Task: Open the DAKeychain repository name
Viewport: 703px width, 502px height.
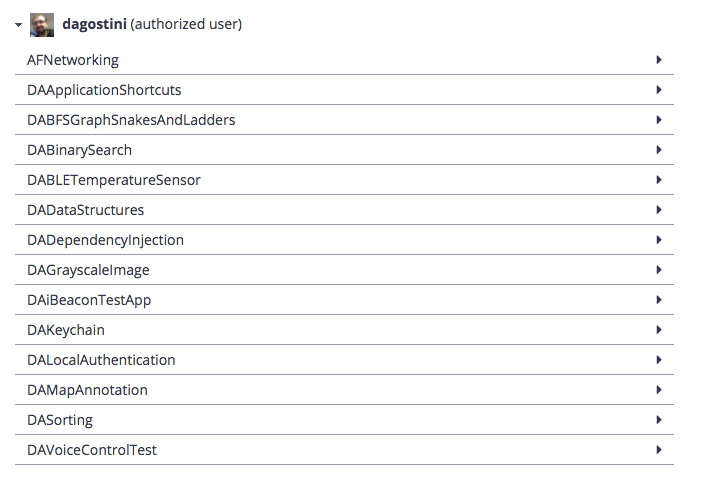Action: [66, 330]
